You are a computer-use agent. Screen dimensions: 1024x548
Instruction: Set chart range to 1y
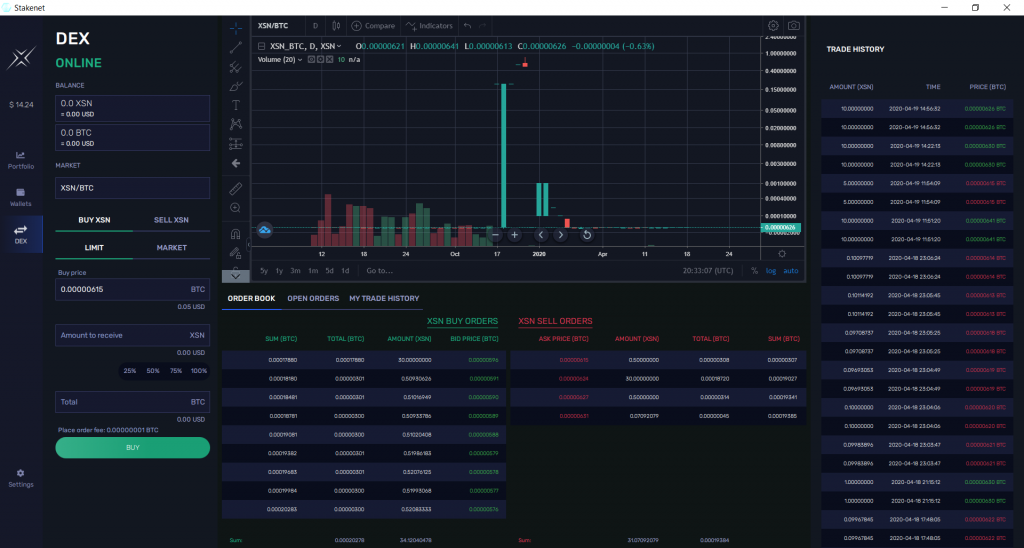279,271
